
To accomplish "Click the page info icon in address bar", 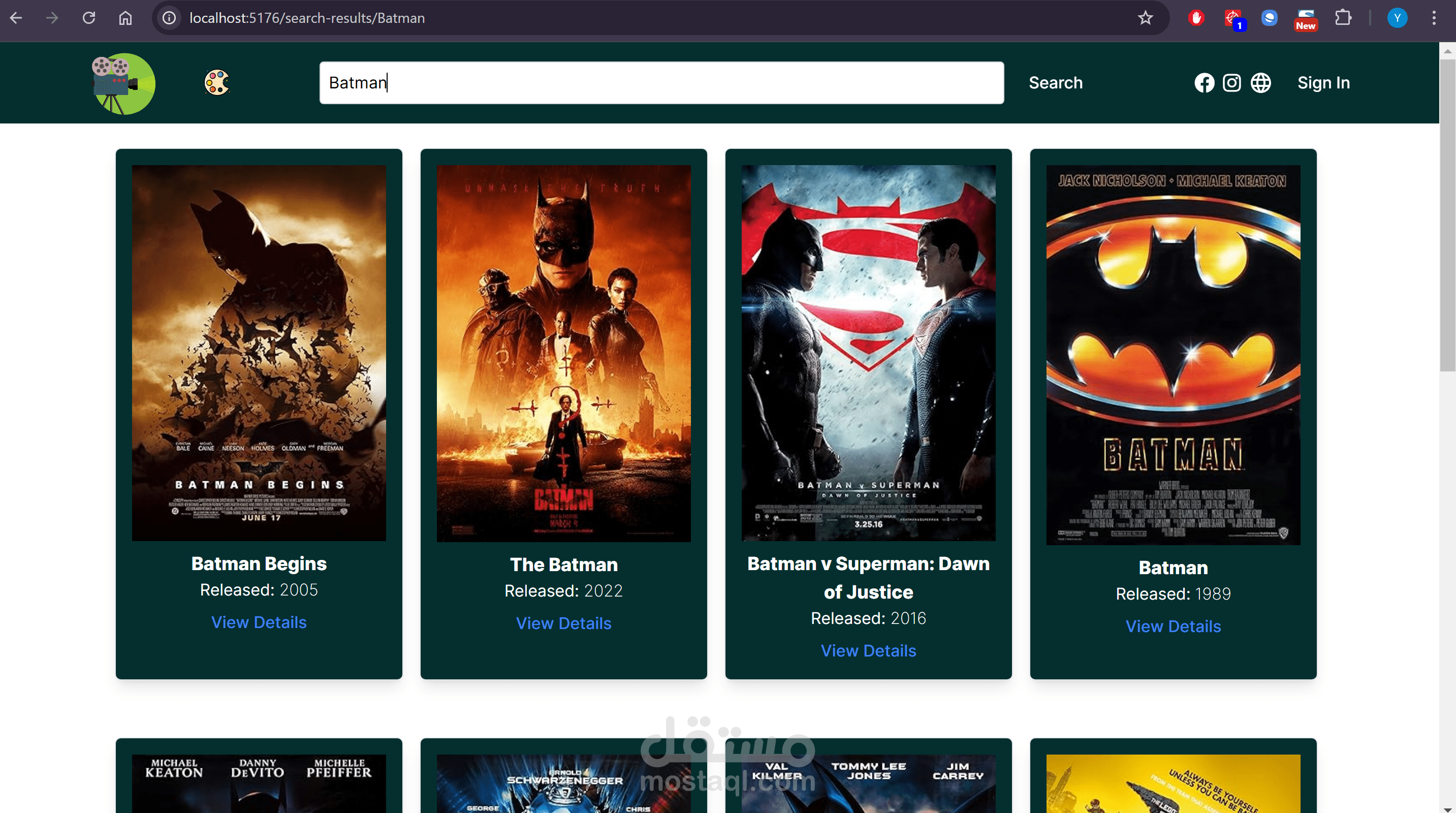I will coord(169,17).
